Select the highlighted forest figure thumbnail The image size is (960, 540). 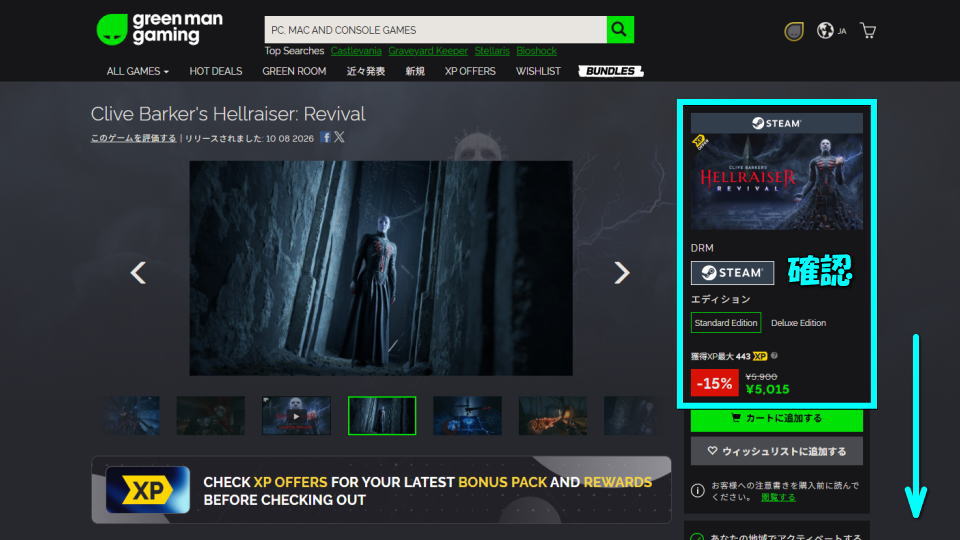382,416
